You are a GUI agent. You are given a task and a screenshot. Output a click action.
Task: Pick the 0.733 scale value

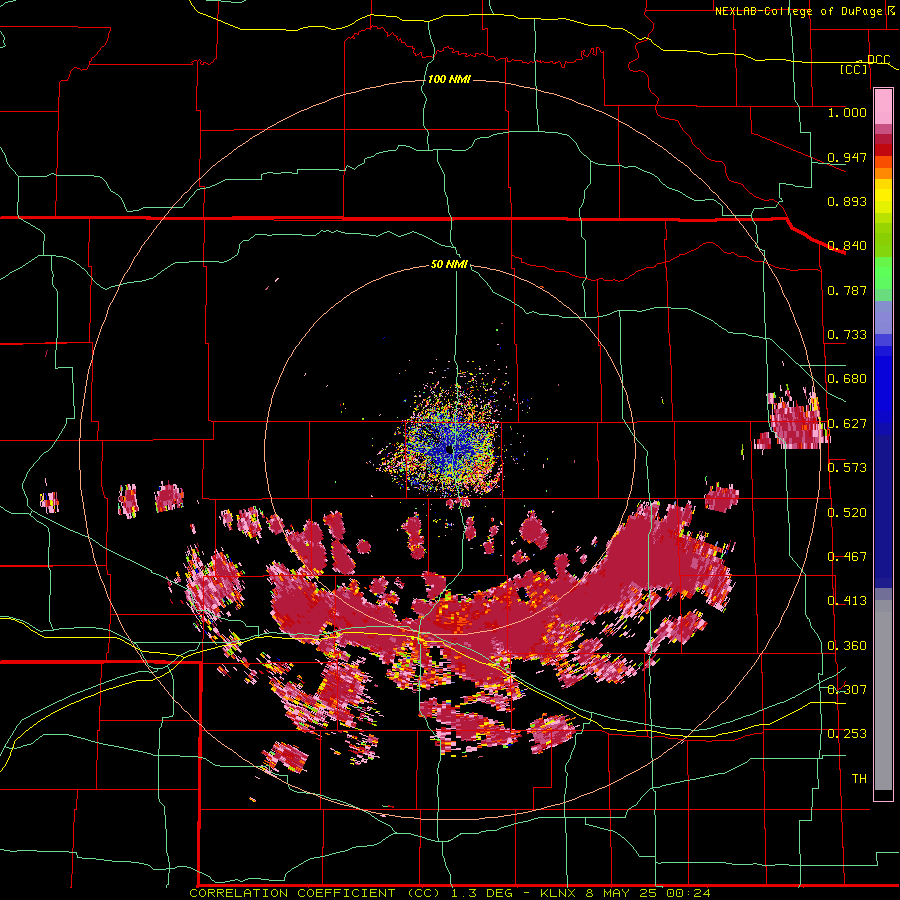(x=847, y=335)
